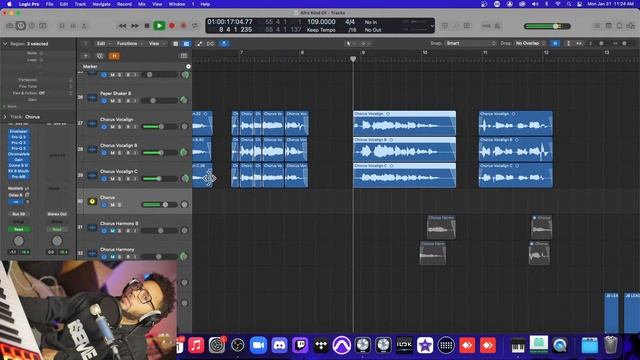
Task: Fast forward the playhead
Action: pyautogui.click(x=135, y=26)
